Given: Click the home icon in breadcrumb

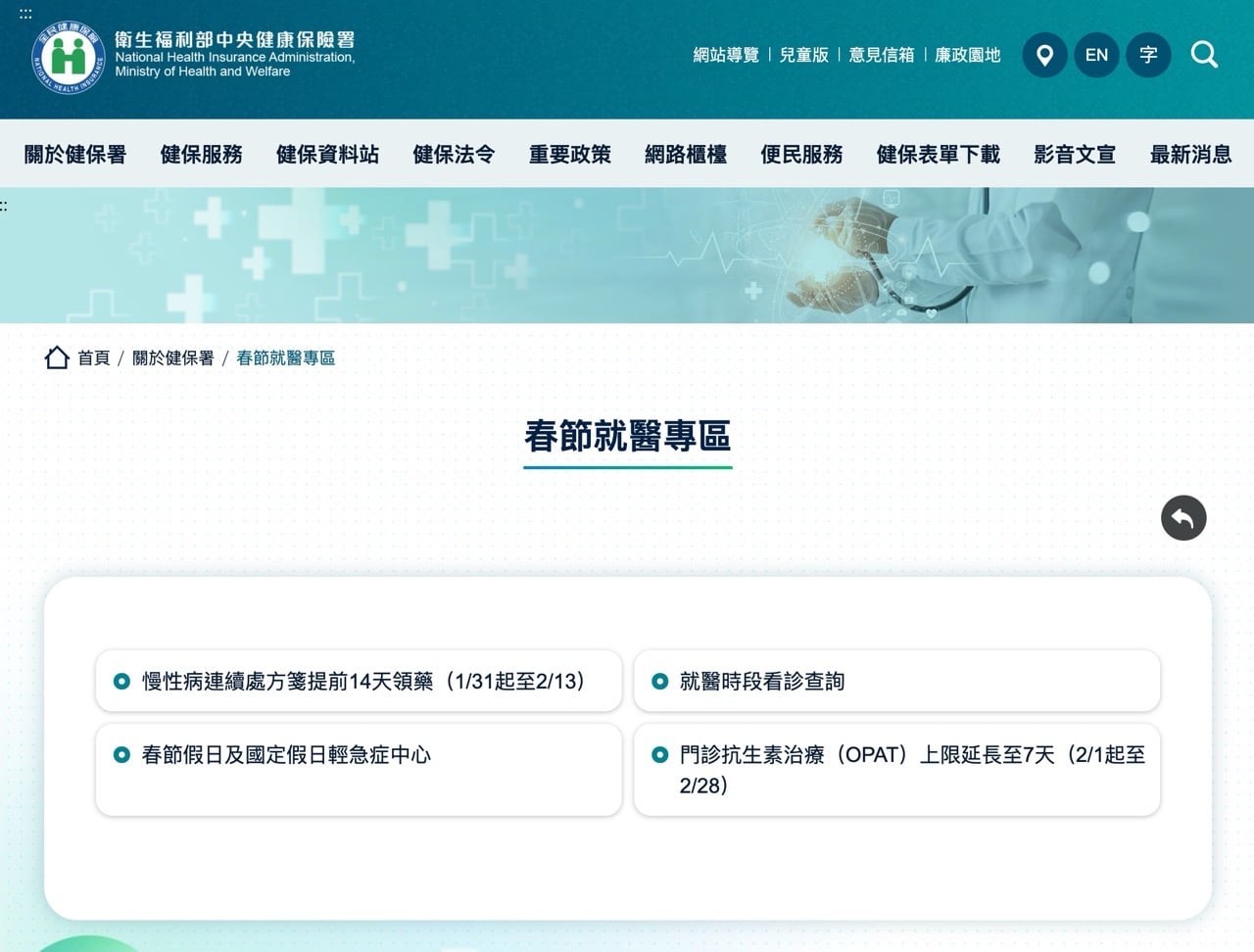Looking at the screenshot, I should (57, 357).
